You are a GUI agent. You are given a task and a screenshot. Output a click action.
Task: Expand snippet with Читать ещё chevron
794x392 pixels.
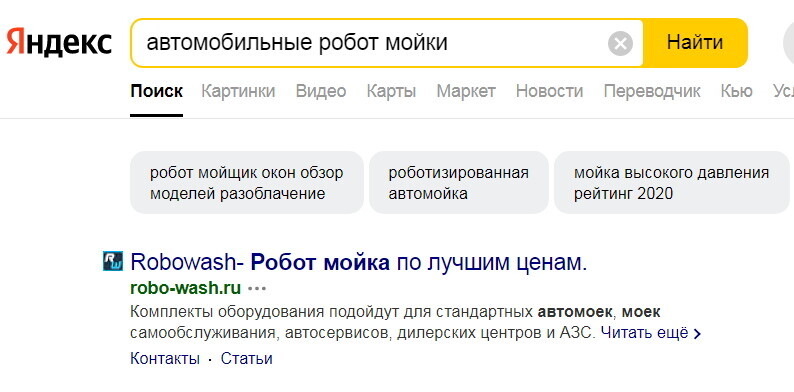click(651, 333)
